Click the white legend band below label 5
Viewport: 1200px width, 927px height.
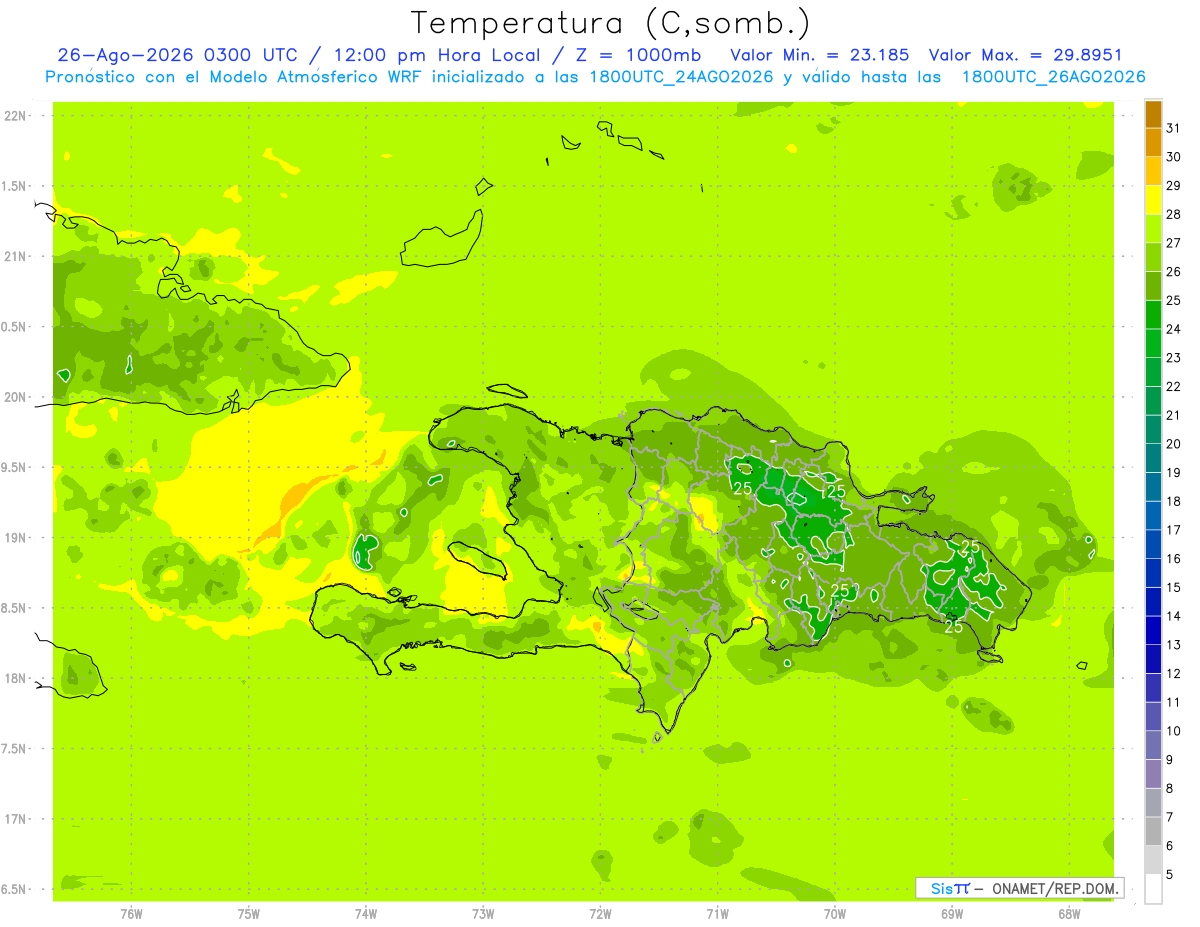(1153, 889)
